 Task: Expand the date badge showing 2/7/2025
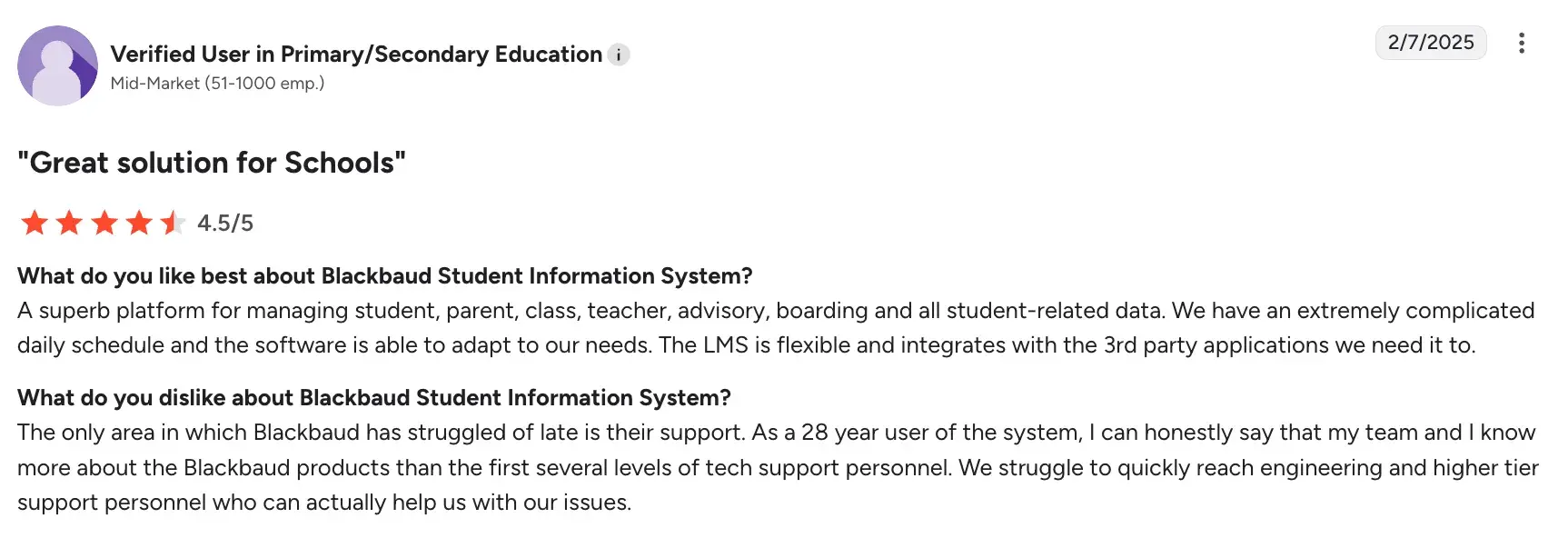click(1432, 42)
